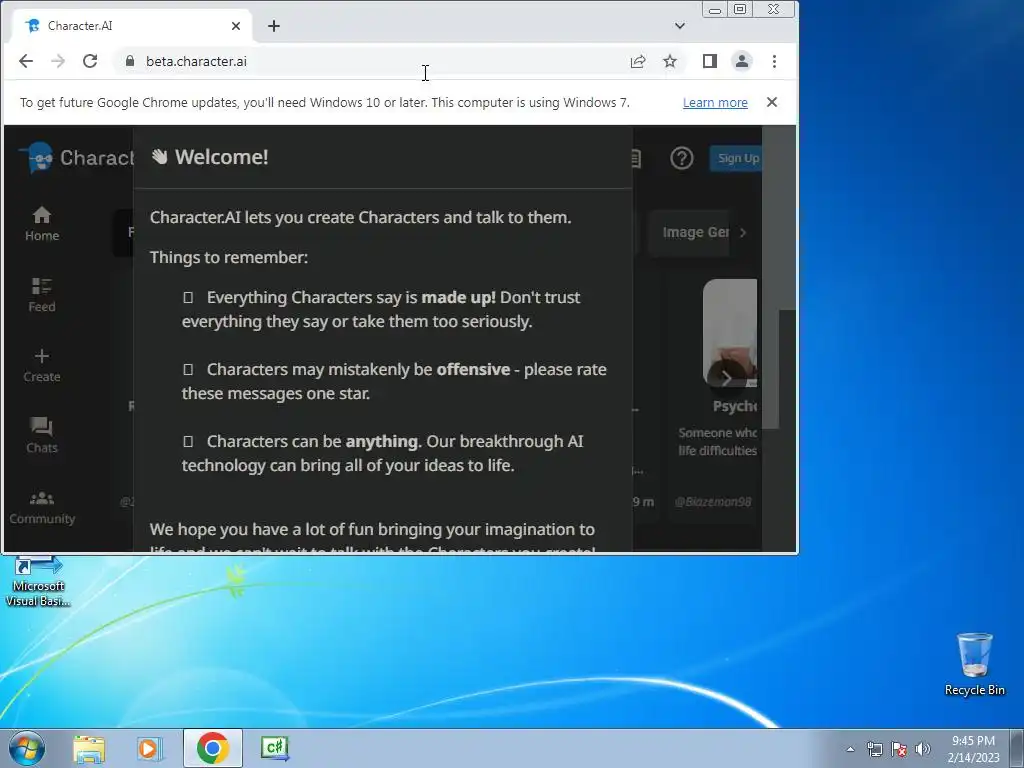This screenshot has height=768, width=1024.
Task: Open the Chrome profile avatar
Action: tap(742, 61)
